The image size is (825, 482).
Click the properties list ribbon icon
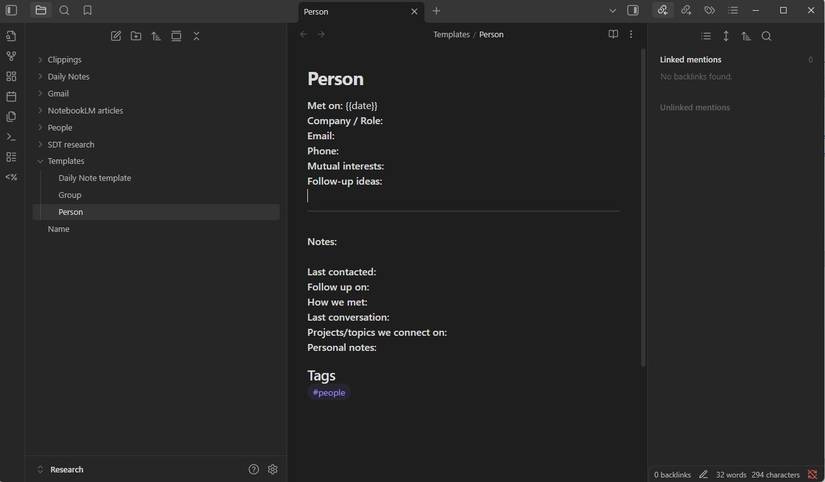11,157
